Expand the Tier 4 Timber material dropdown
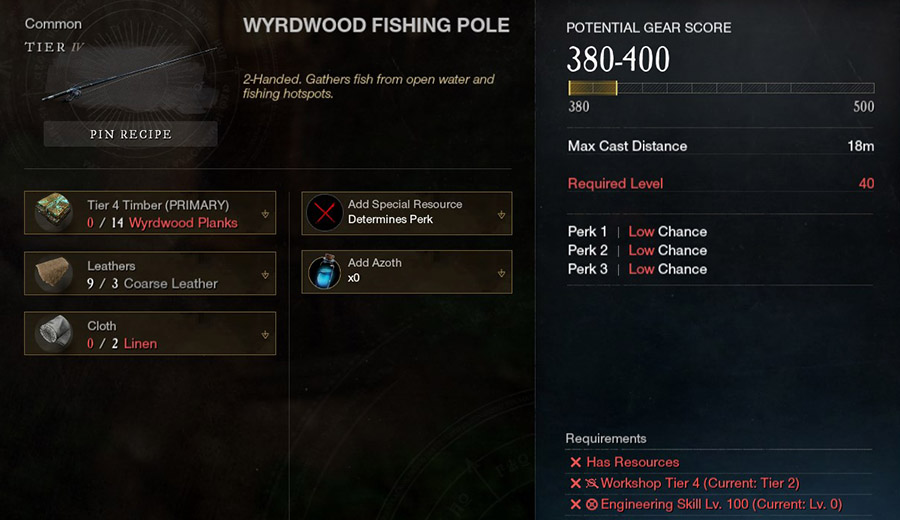The image size is (900, 520). (265, 214)
